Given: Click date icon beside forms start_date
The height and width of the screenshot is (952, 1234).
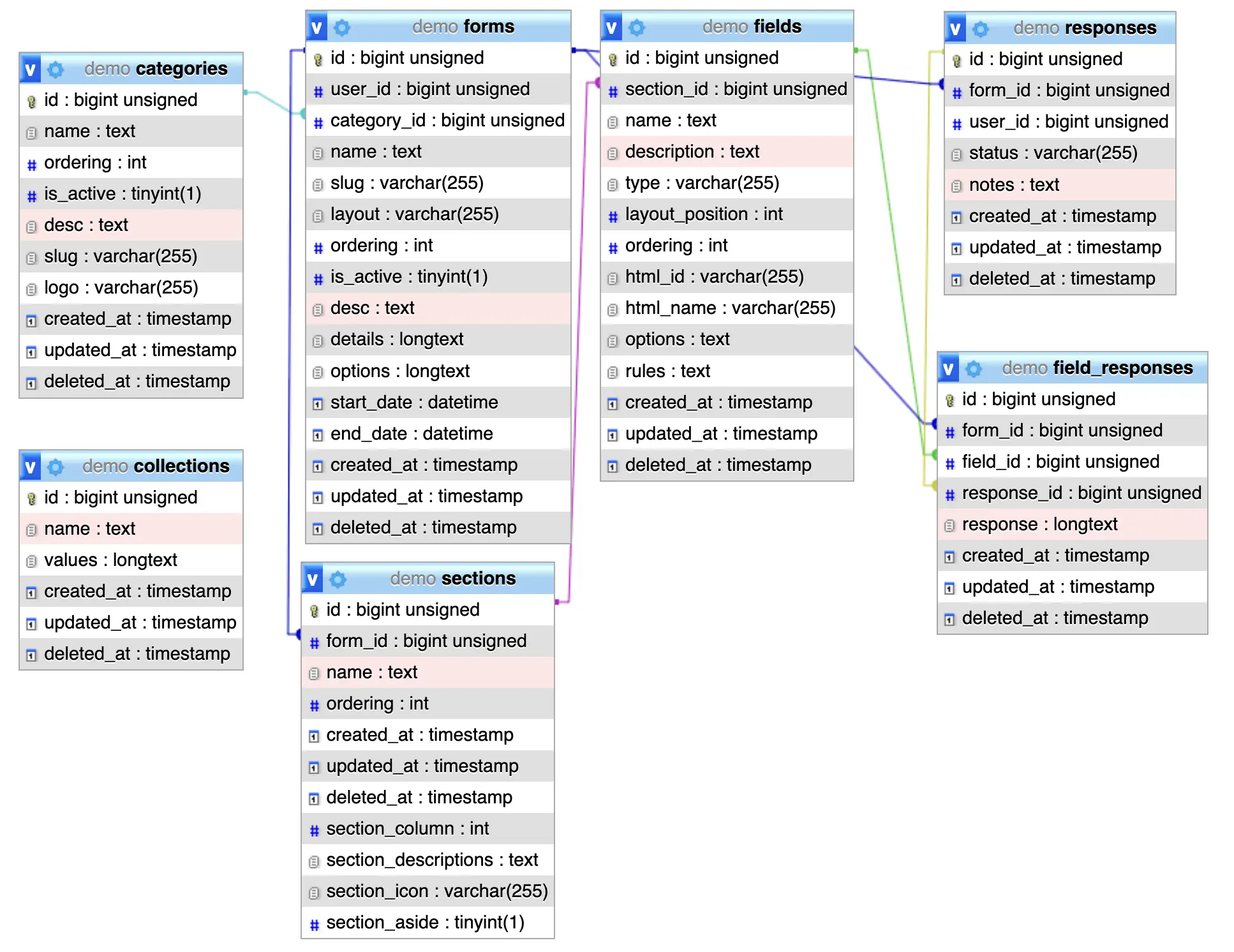Looking at the screenshot, I should pos(318,404).
